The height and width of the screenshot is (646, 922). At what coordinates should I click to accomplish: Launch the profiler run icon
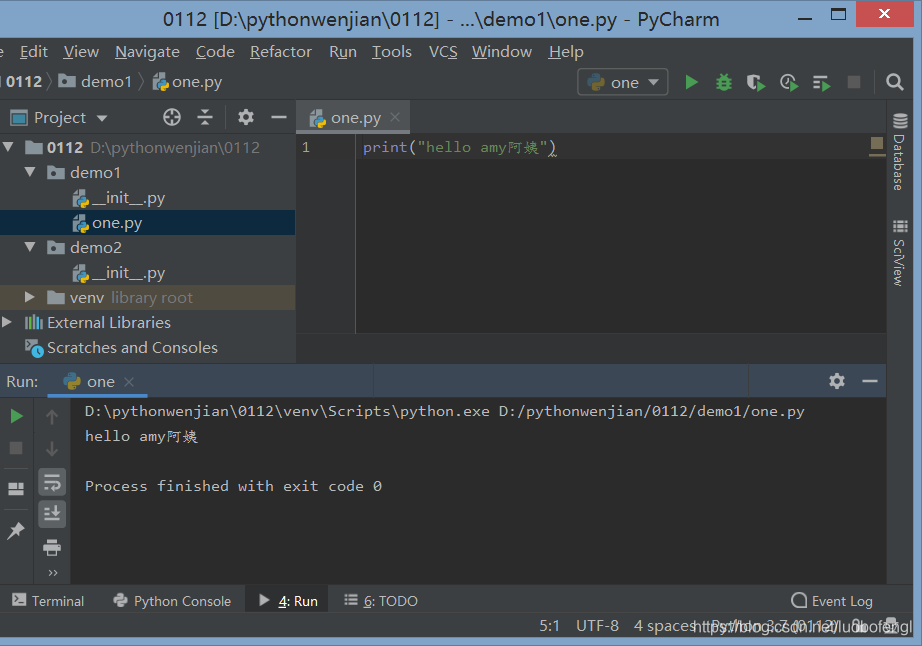789,82
